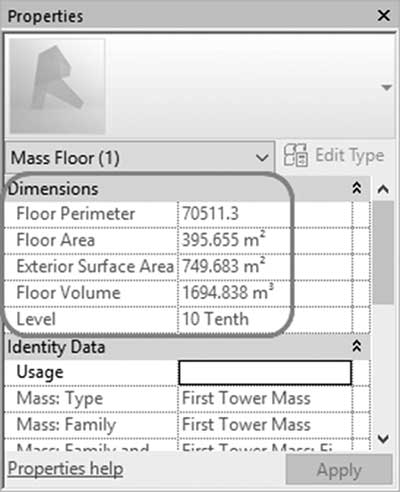The image size is (400, 492).
Task: Click the Edit Type button label
Action: [350, 155]
